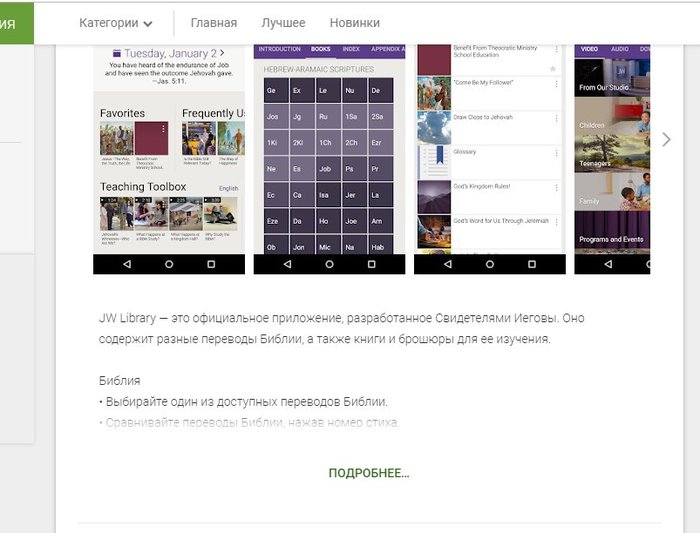700x533 pixels.
Task: Click the home circle in first screenshot
Action: (169, 264)
